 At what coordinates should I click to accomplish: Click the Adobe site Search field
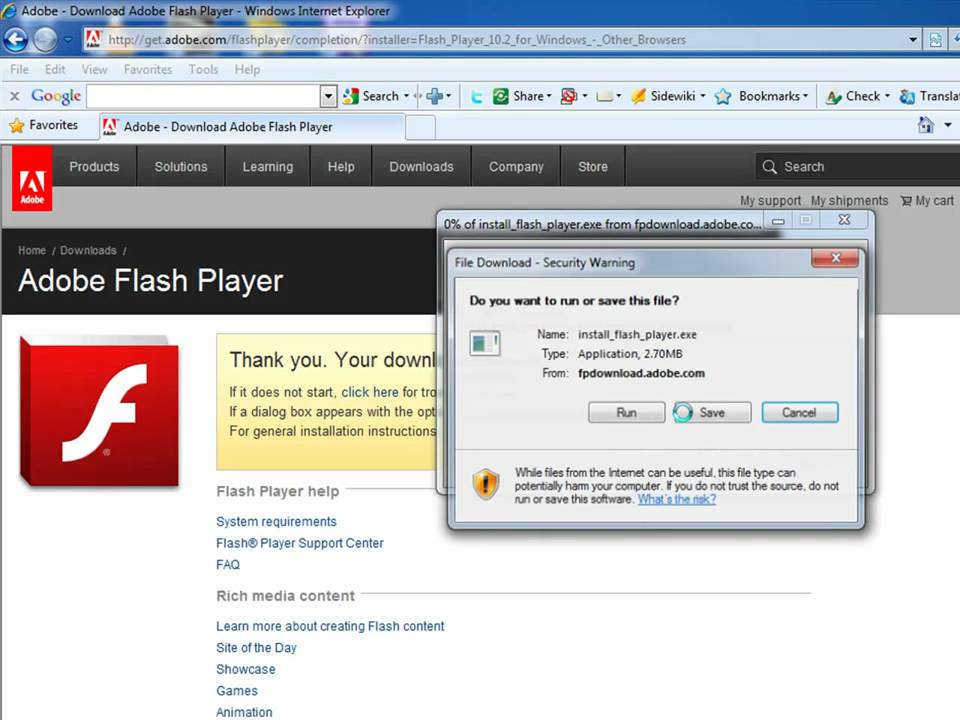(x=857, y=167)
